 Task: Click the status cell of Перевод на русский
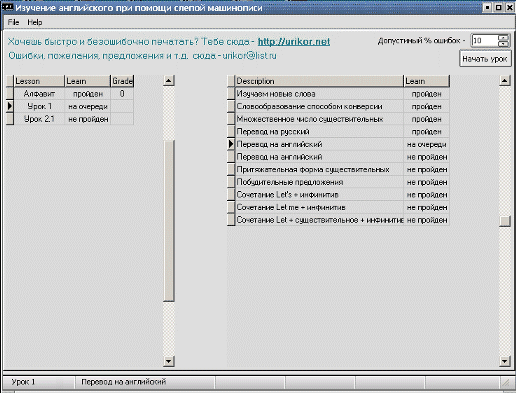(426, 132)
